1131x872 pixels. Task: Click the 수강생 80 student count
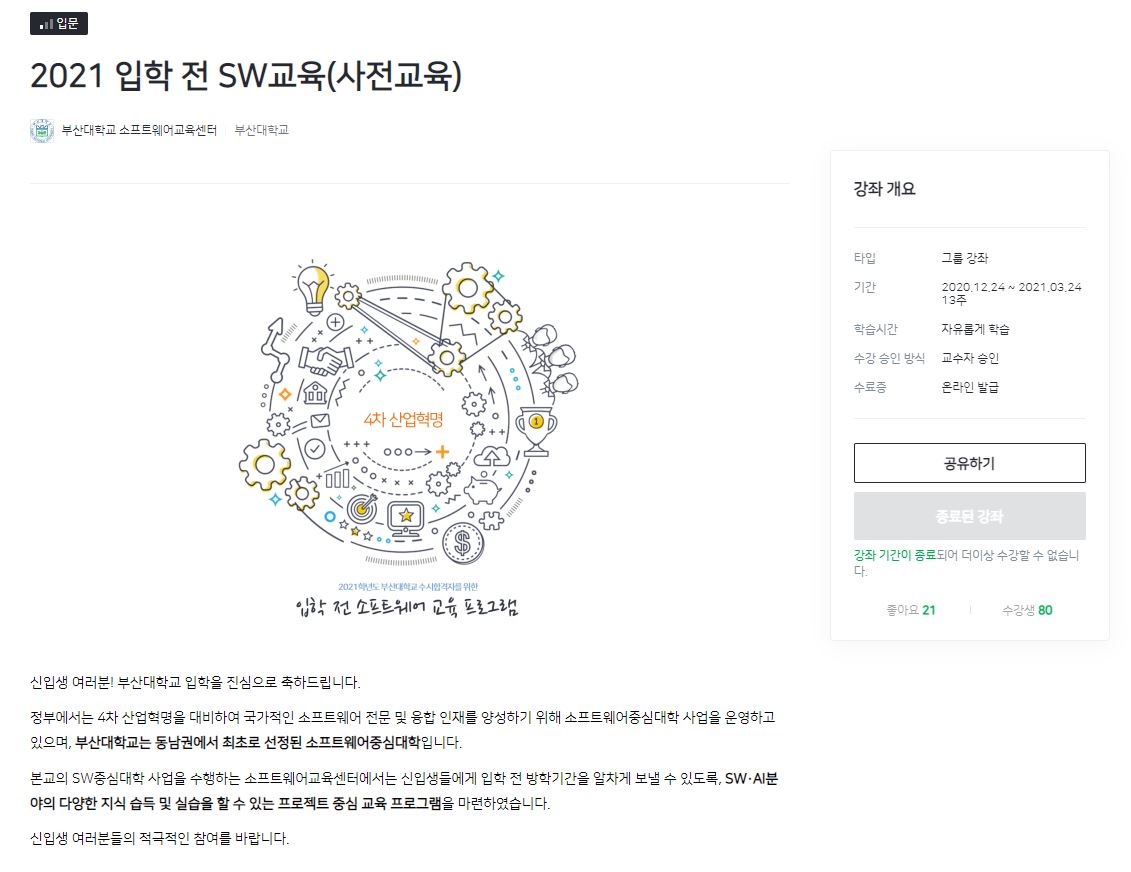1027,610
